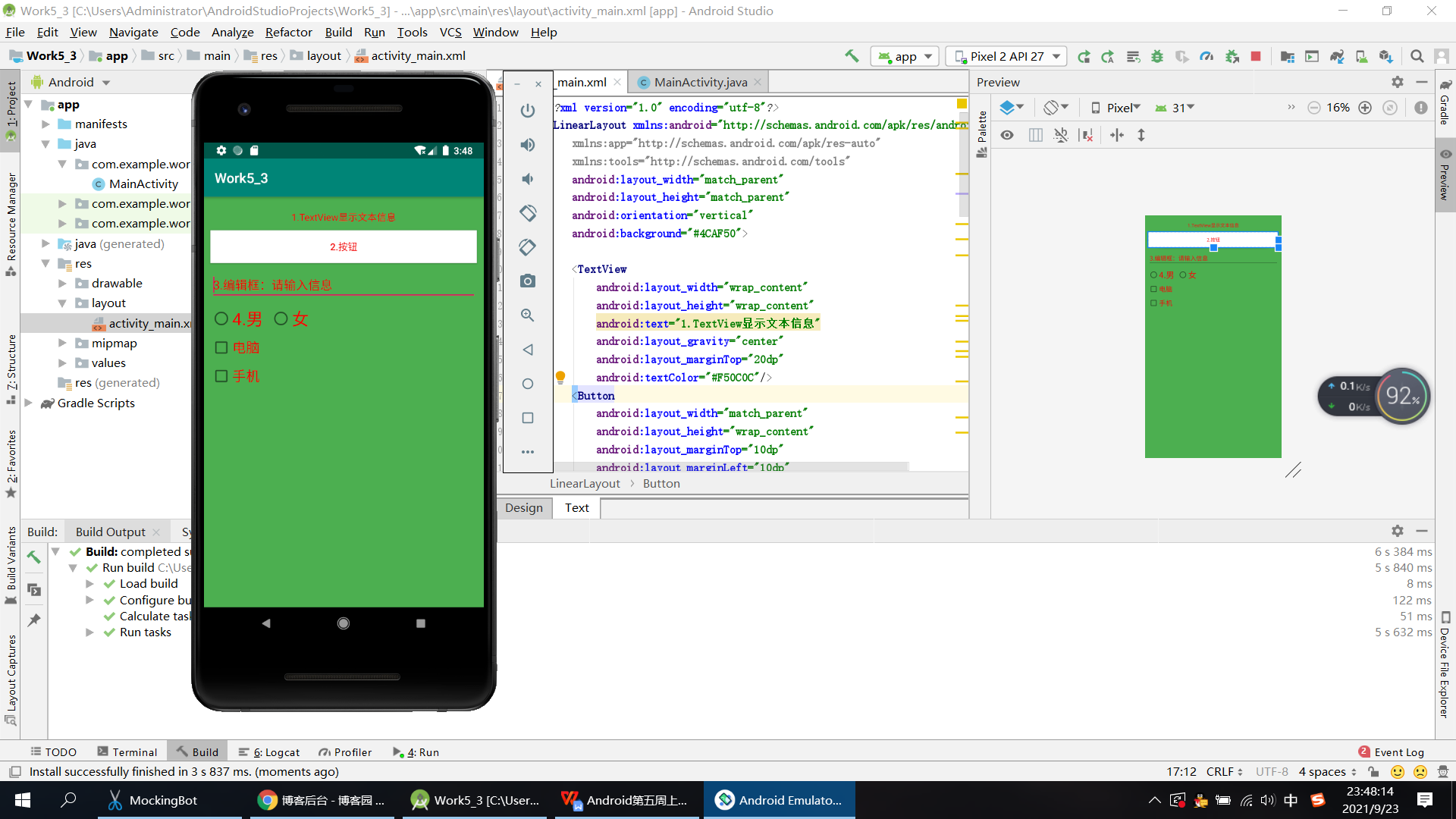Expand the Gradle Scripts tree node

(x=29, y=403)
